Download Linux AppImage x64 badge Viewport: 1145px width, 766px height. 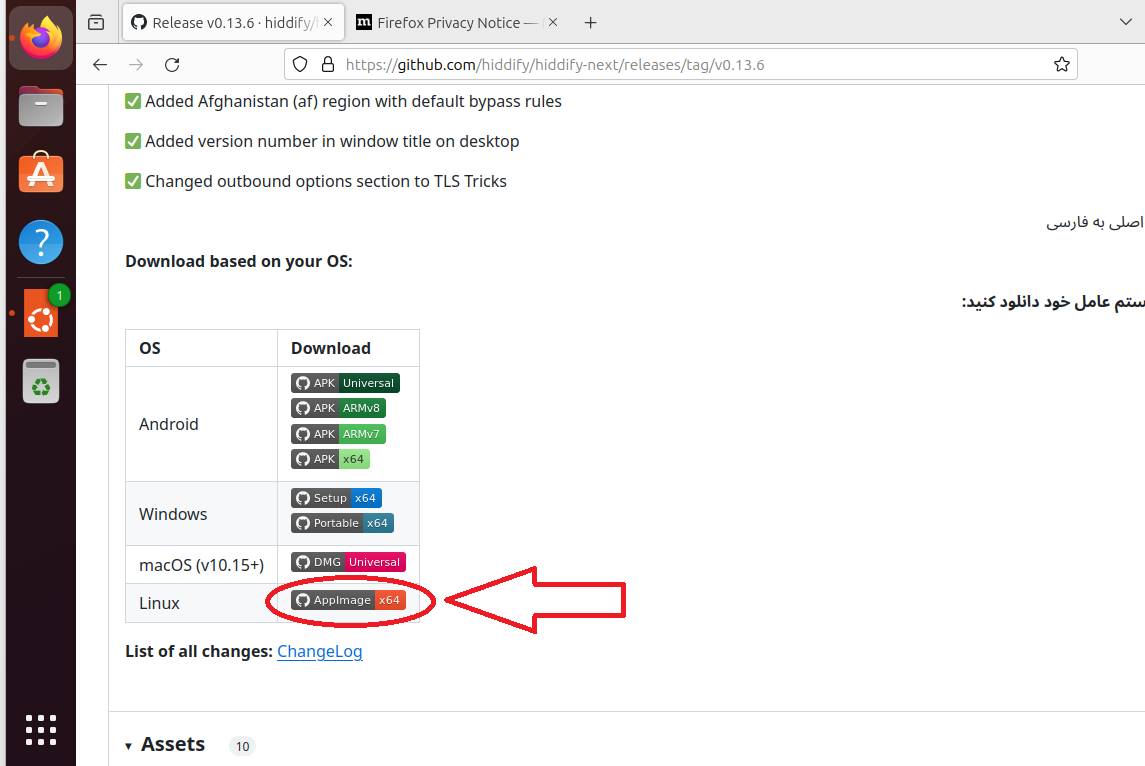tap(348, 600)
